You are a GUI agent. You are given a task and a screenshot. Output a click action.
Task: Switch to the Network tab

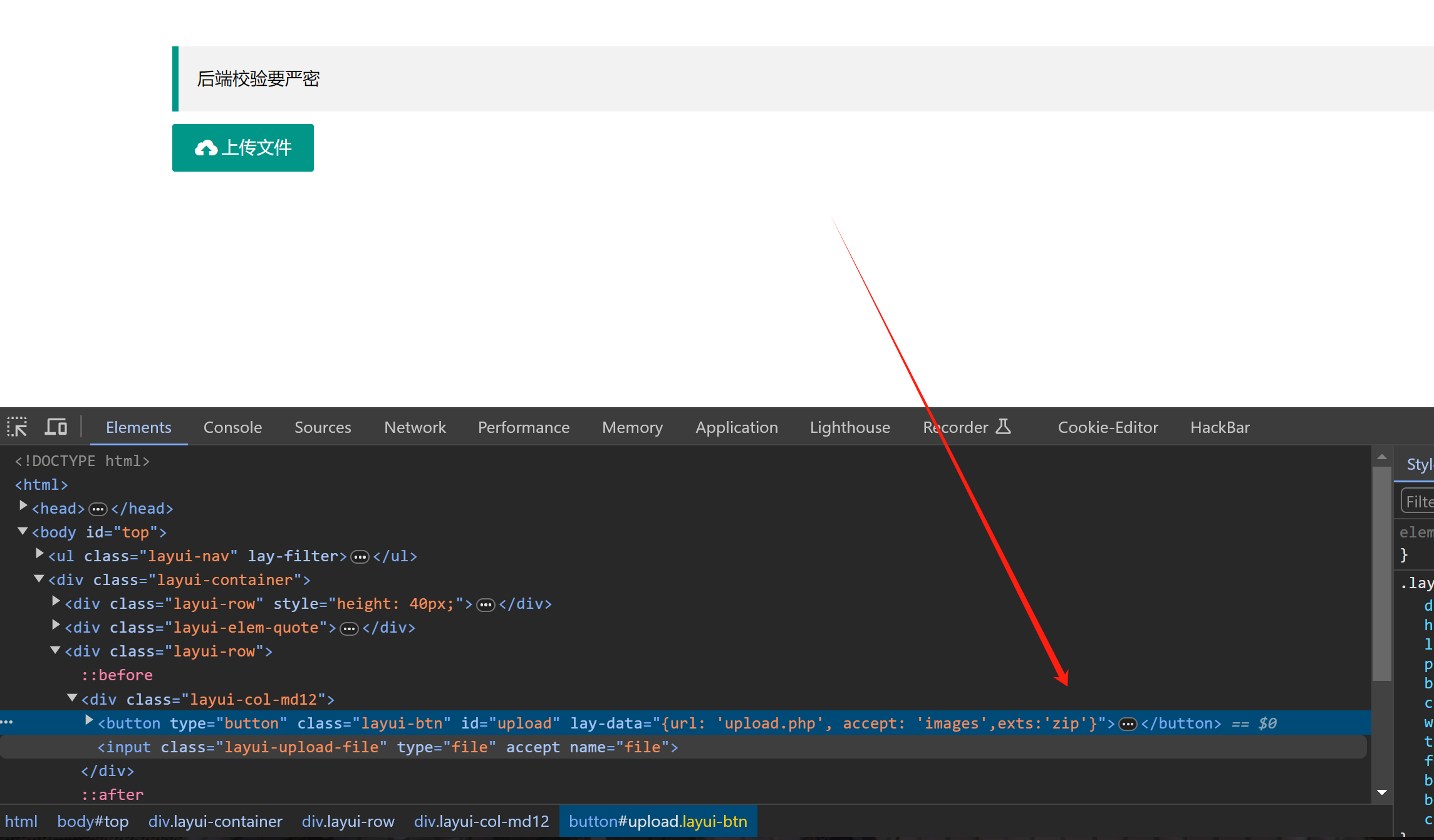[415, 427]
